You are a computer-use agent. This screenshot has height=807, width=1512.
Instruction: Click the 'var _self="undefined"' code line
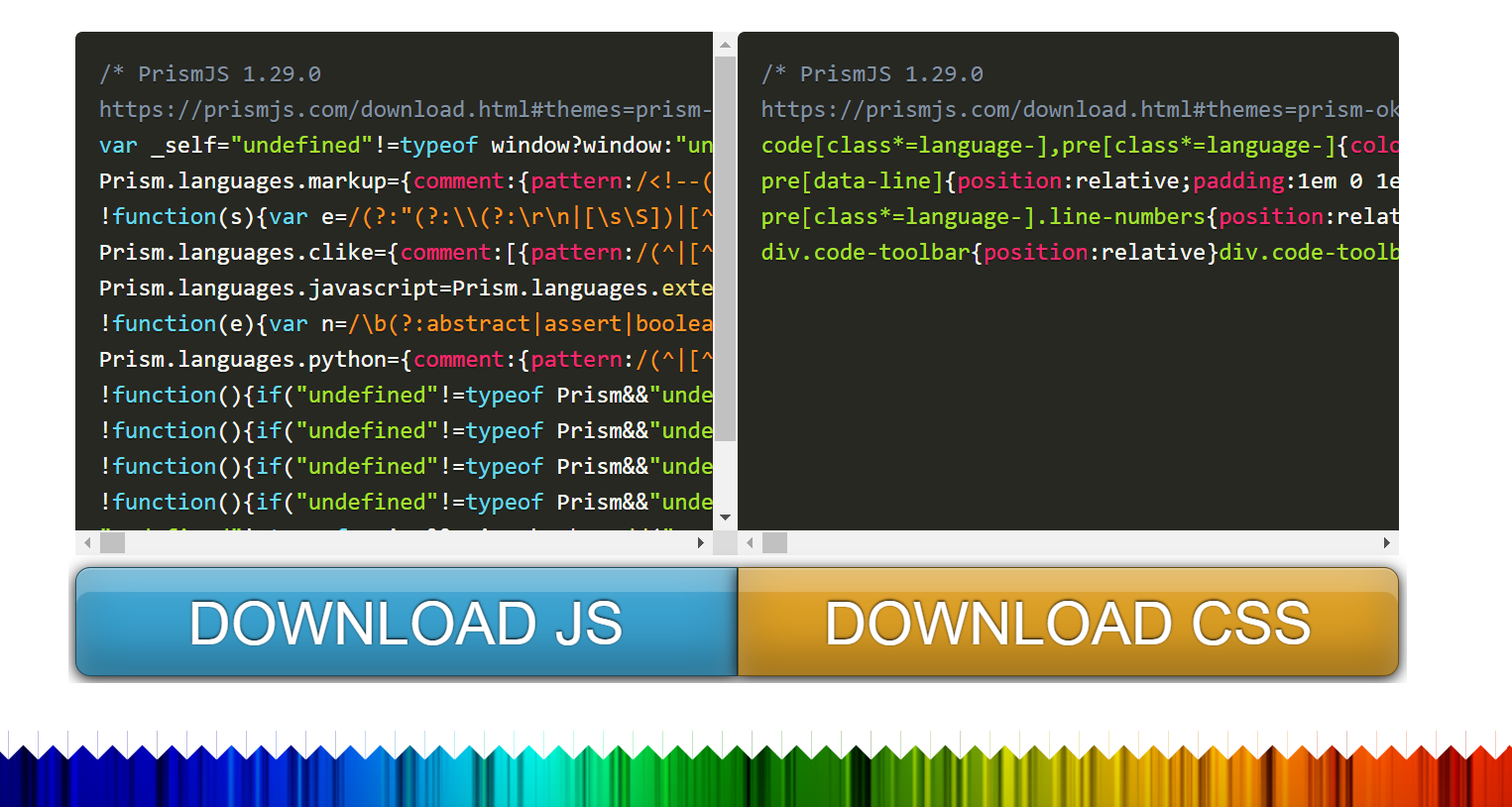click(406, 145)
